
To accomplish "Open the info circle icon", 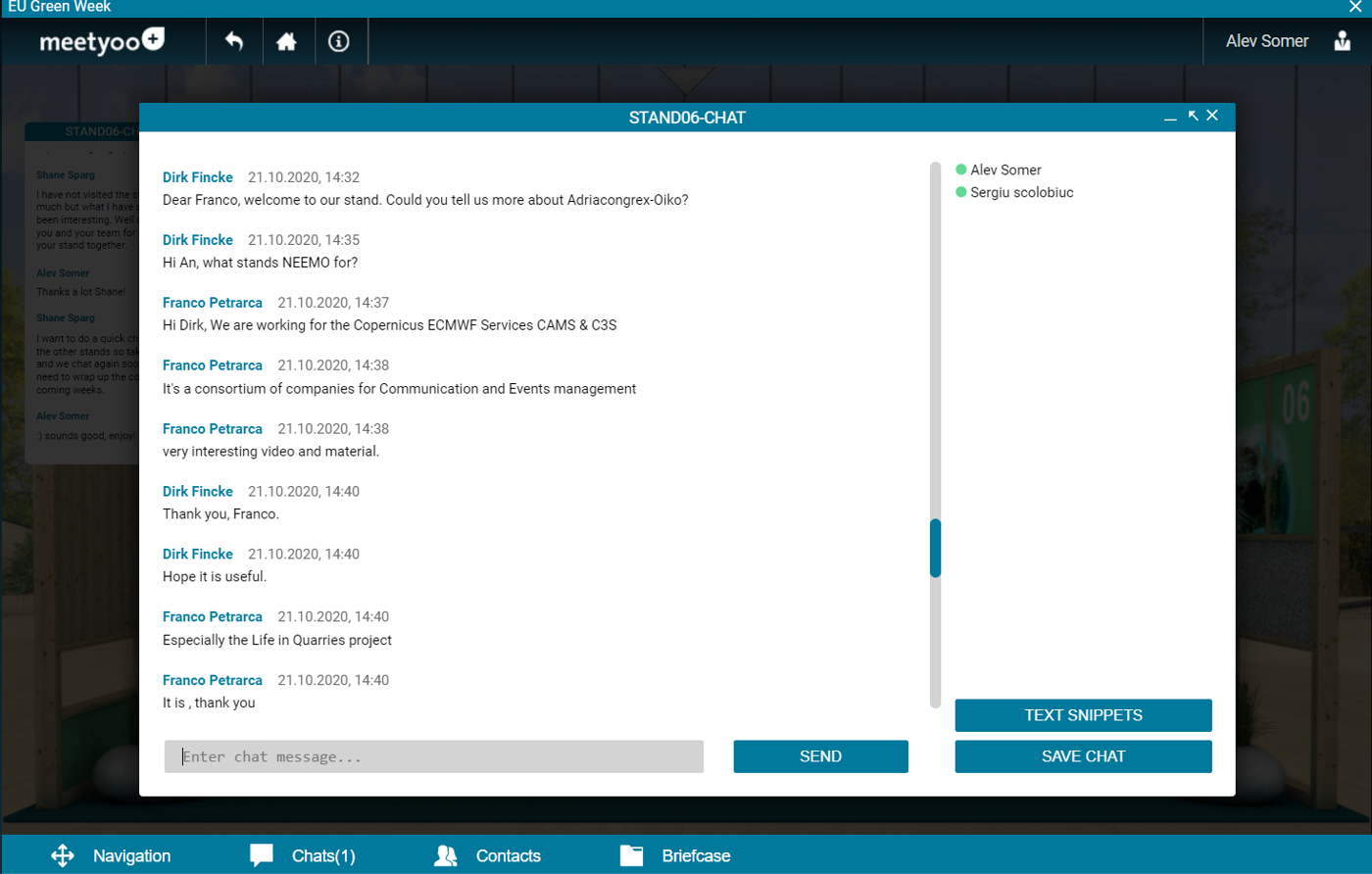I will 339,41.
